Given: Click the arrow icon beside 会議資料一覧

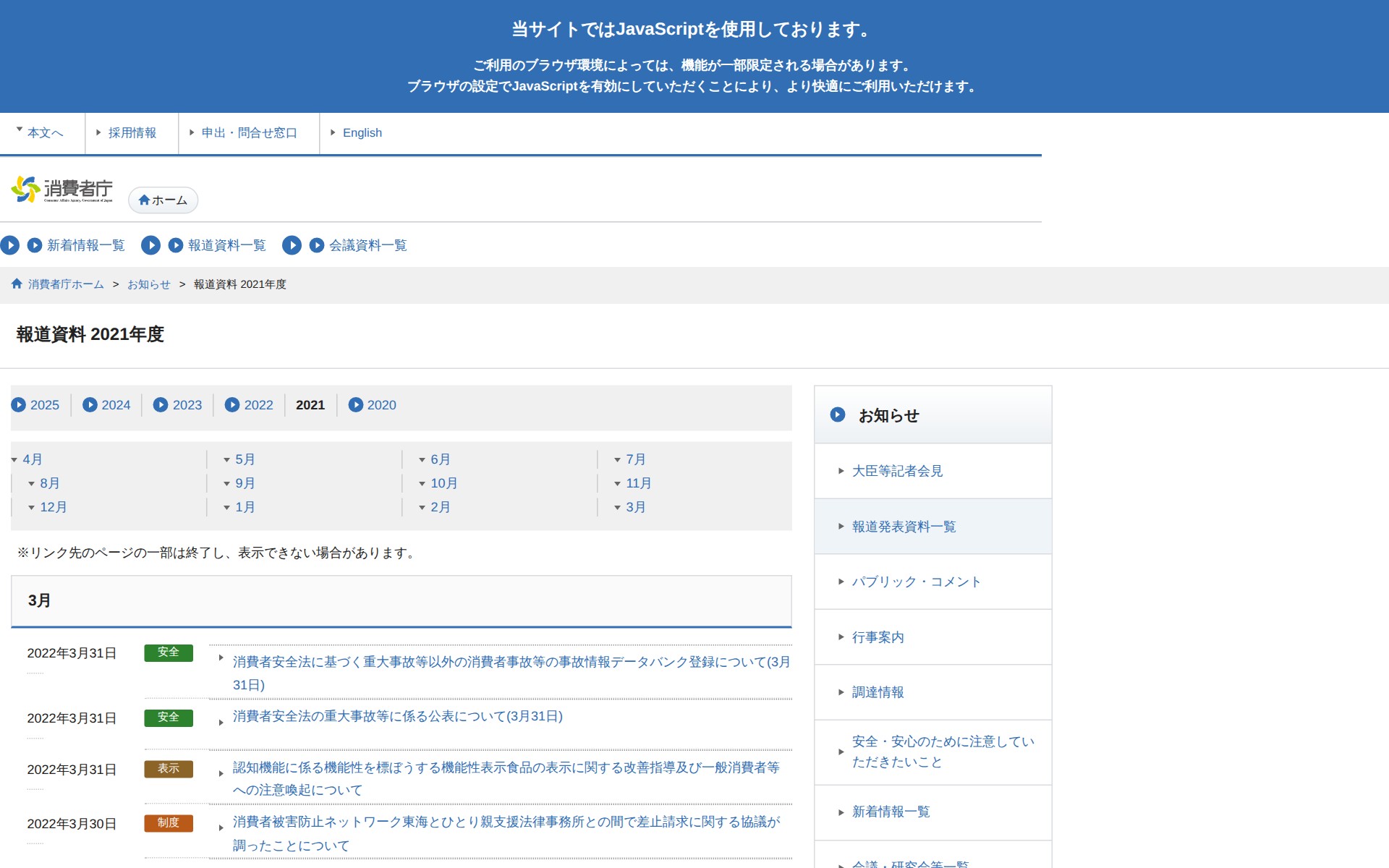Looking at the screenshot, I should (315, 245).
